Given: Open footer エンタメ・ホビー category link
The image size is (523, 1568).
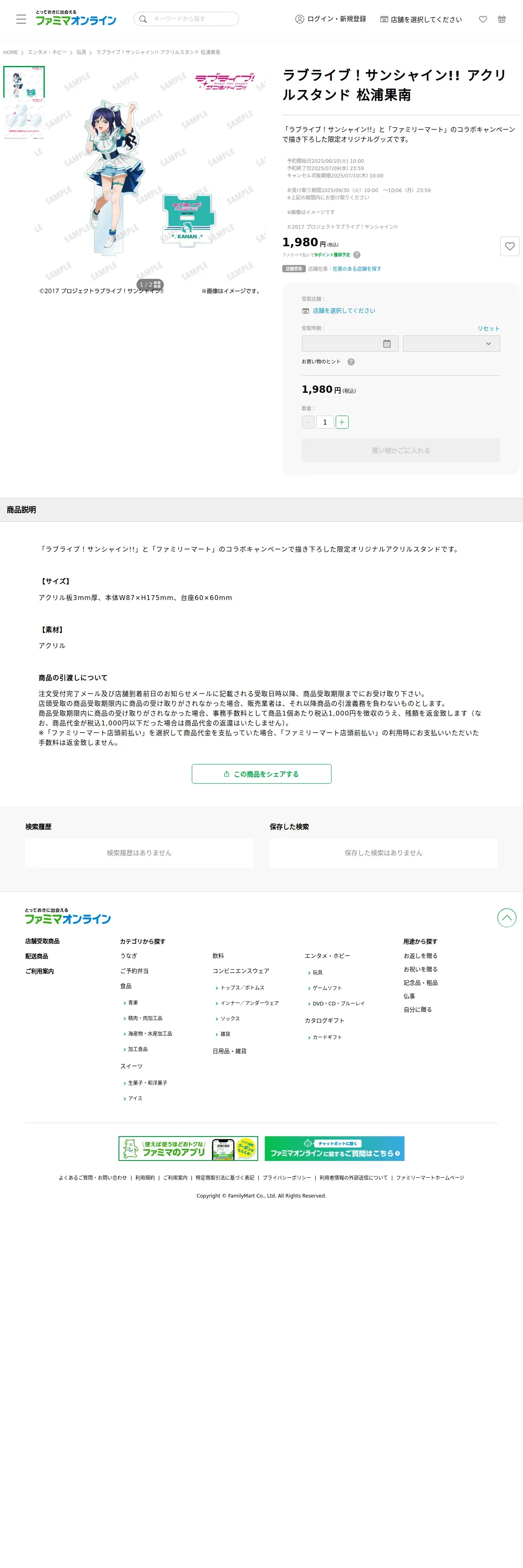Looking at the screenshot, I should click(x=327, y=956).
